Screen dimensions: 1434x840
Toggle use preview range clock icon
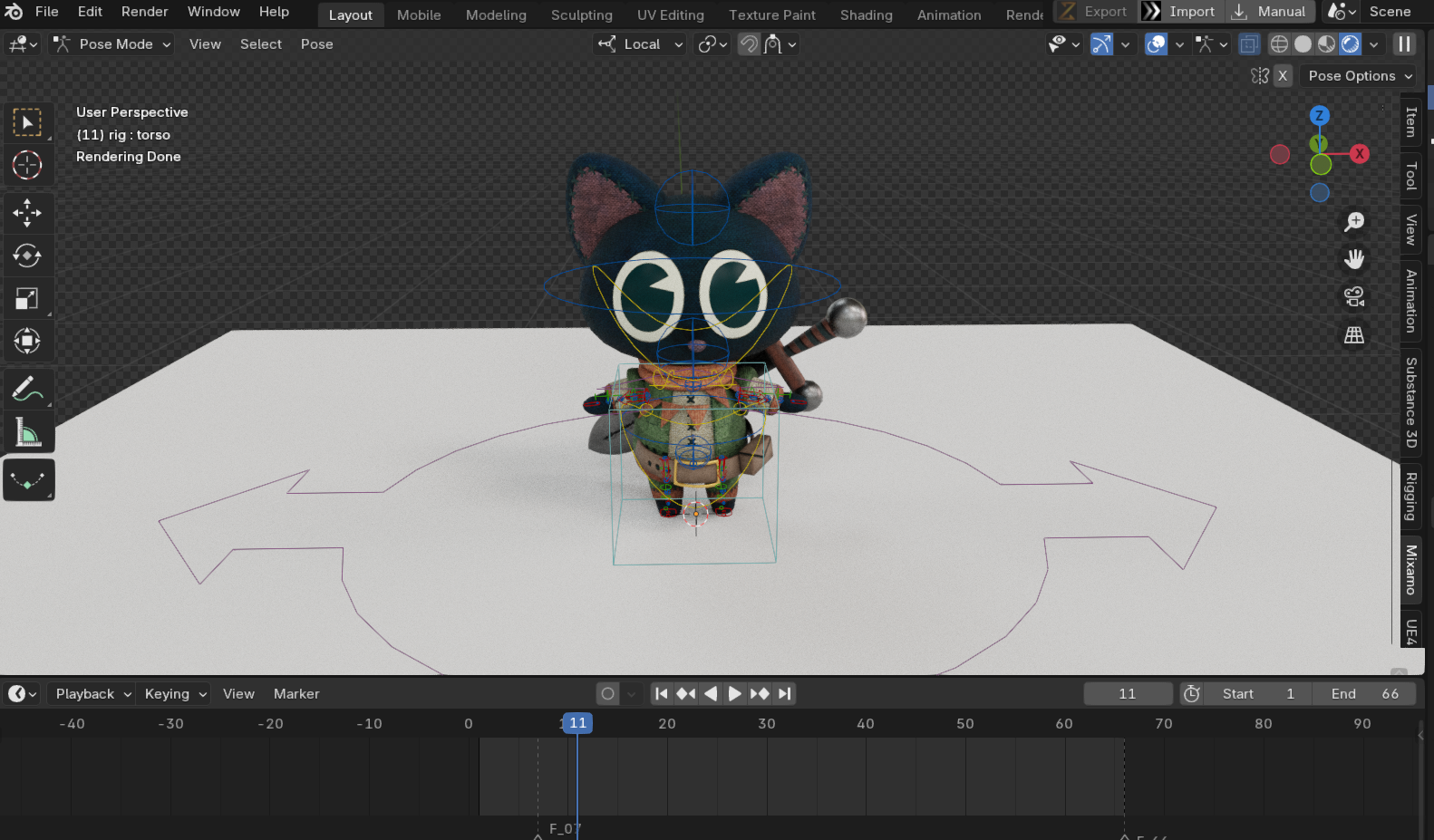[x=1192, y=694]
